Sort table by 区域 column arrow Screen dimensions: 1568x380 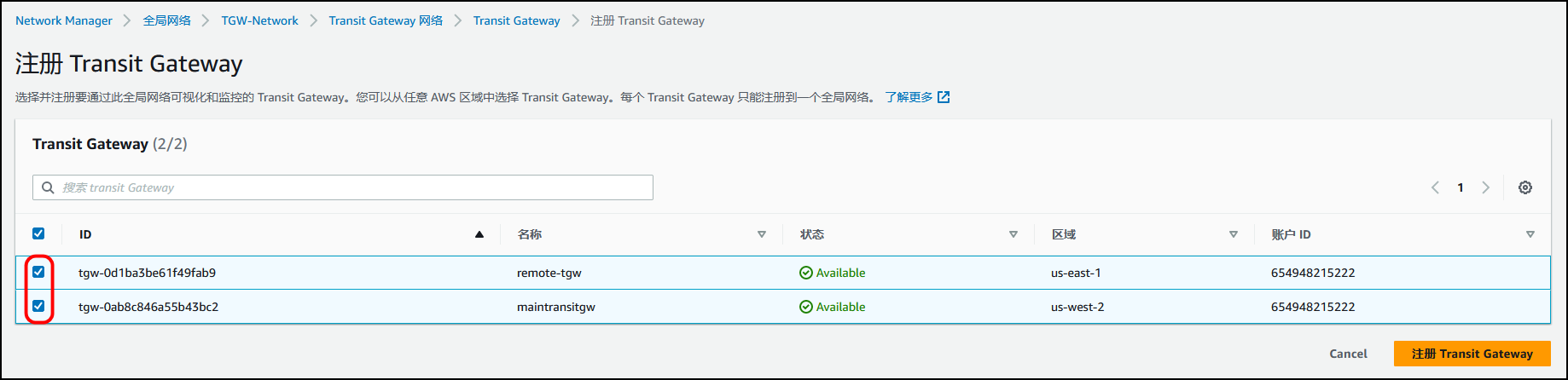(1234, 234)
